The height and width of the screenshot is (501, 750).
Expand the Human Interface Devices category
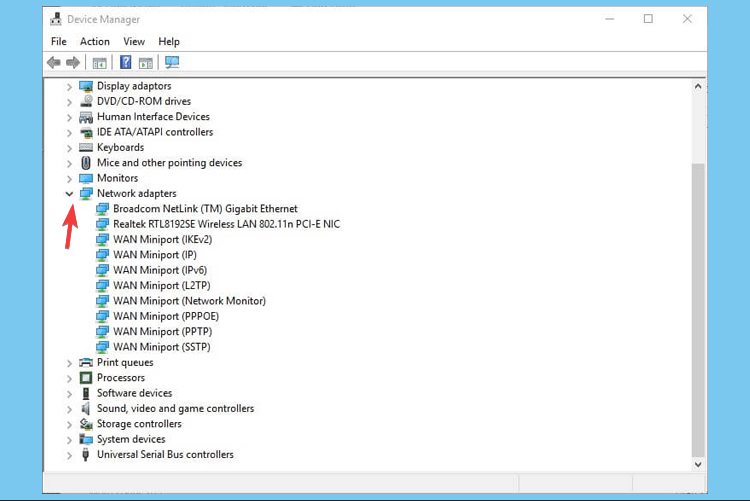pos(69,117)
